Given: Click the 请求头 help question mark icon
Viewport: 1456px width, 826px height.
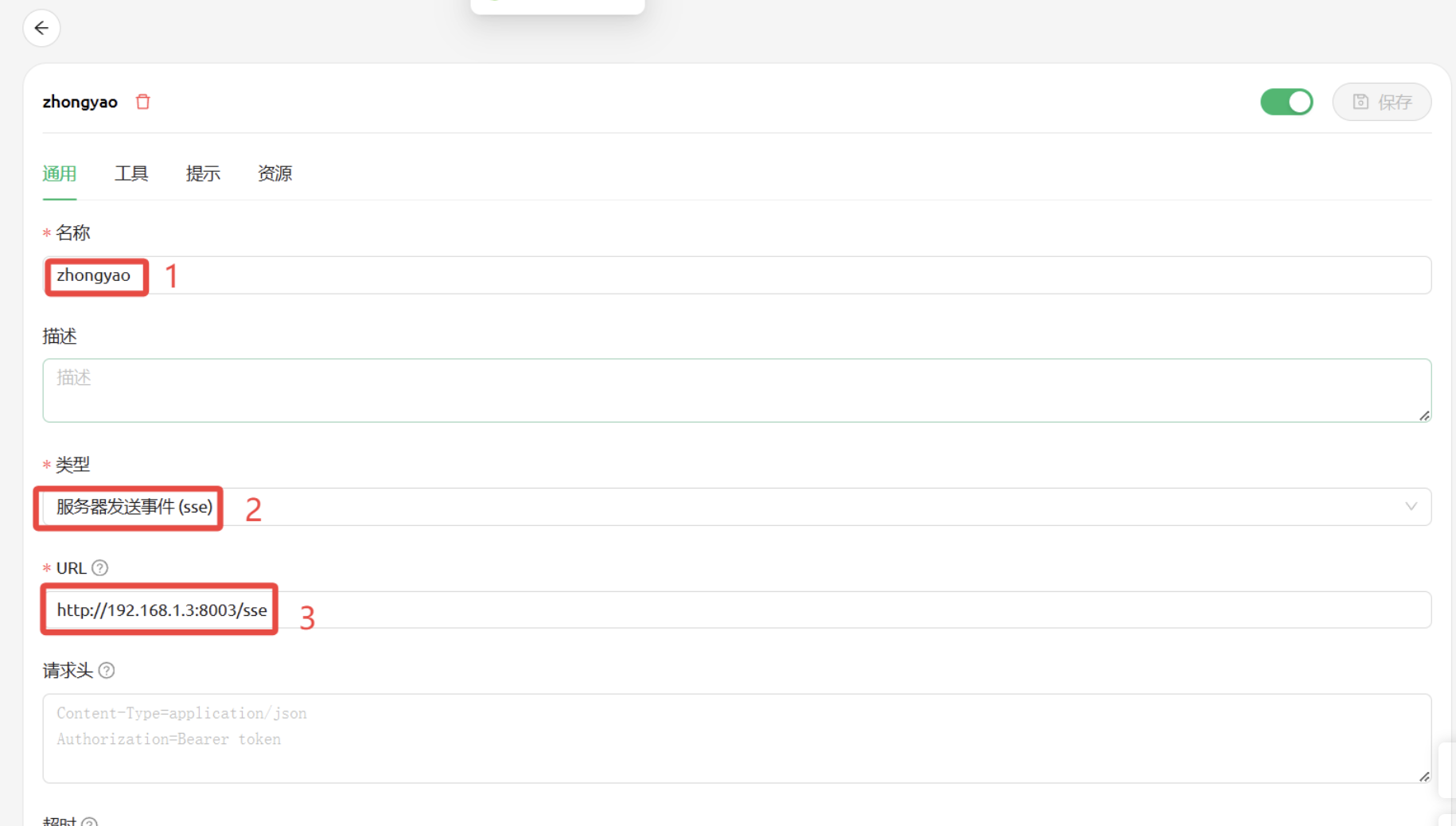Looking at the screenshot, I should [107, 671].
